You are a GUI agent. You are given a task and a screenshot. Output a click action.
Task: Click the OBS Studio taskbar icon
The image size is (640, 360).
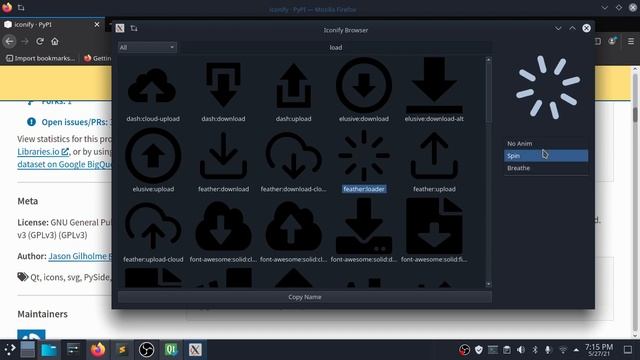146,350
